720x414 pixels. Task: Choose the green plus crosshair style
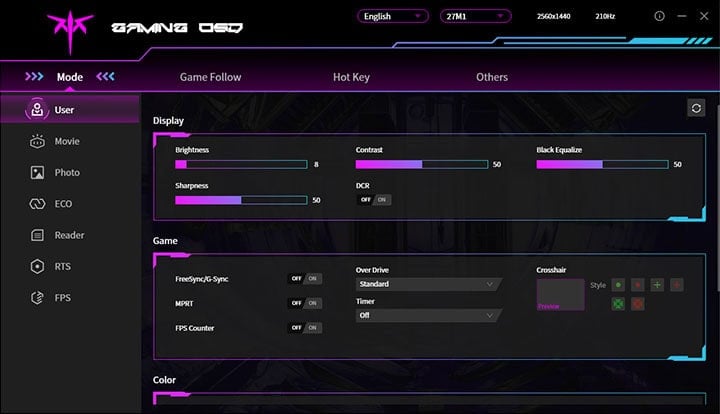657,285
